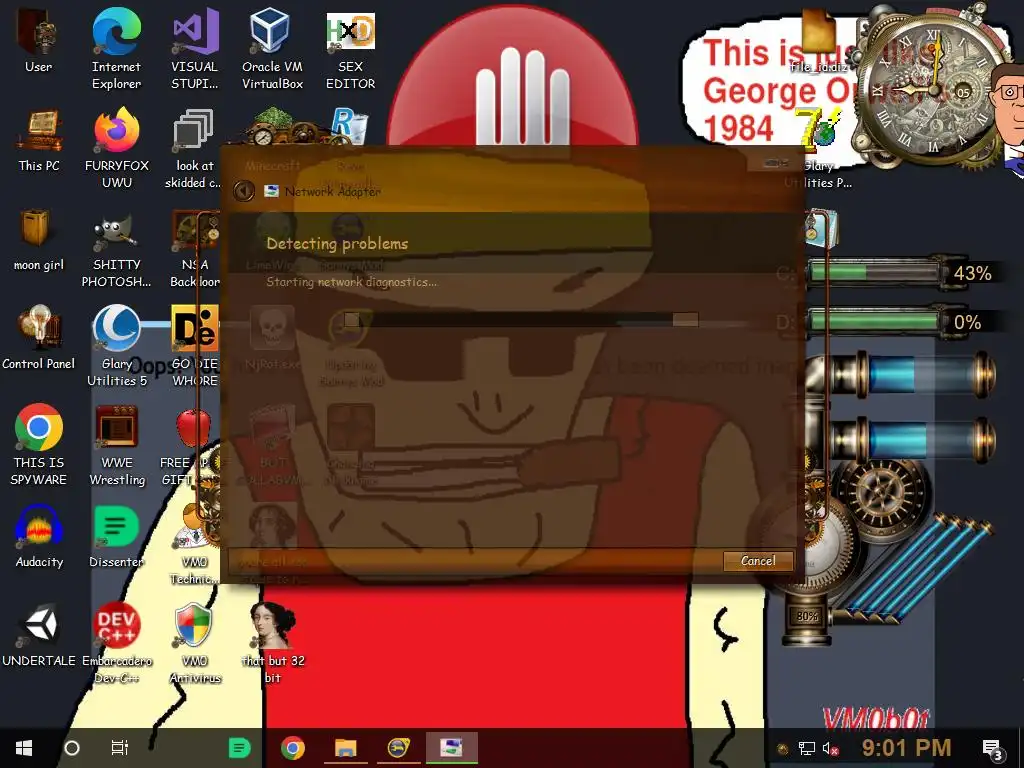Open the NSA Backdoor desktop icon
Viewport: 1024px width, 768px height.
(195, 248)
